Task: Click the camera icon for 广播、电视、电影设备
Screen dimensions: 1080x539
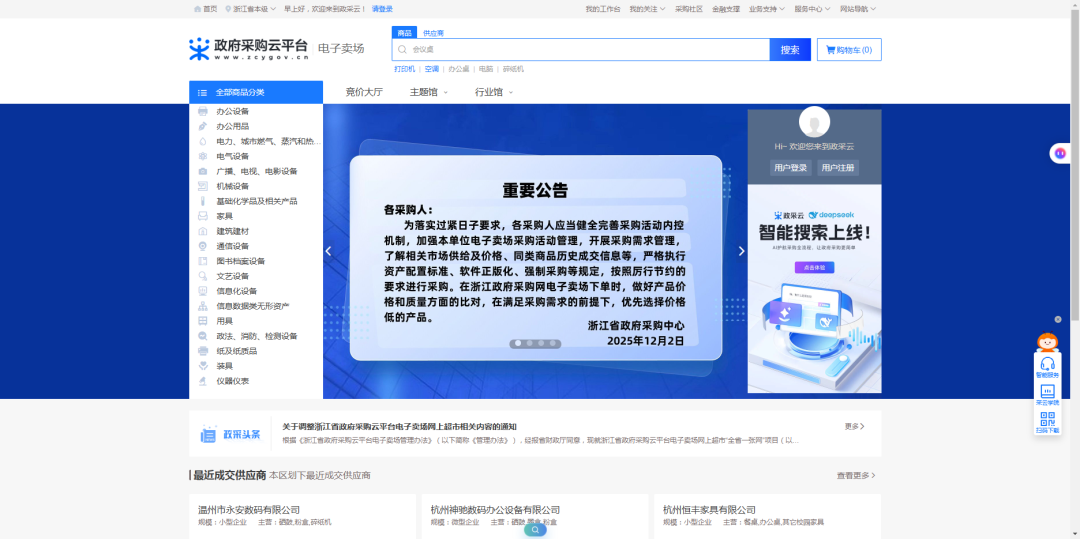Action: (x=202, y=171)
